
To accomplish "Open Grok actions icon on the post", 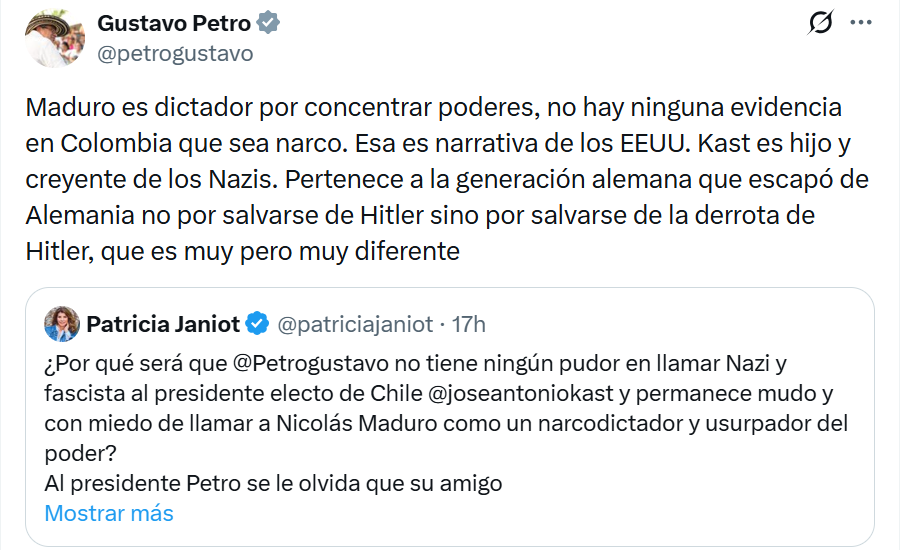I will coord(820,23).
